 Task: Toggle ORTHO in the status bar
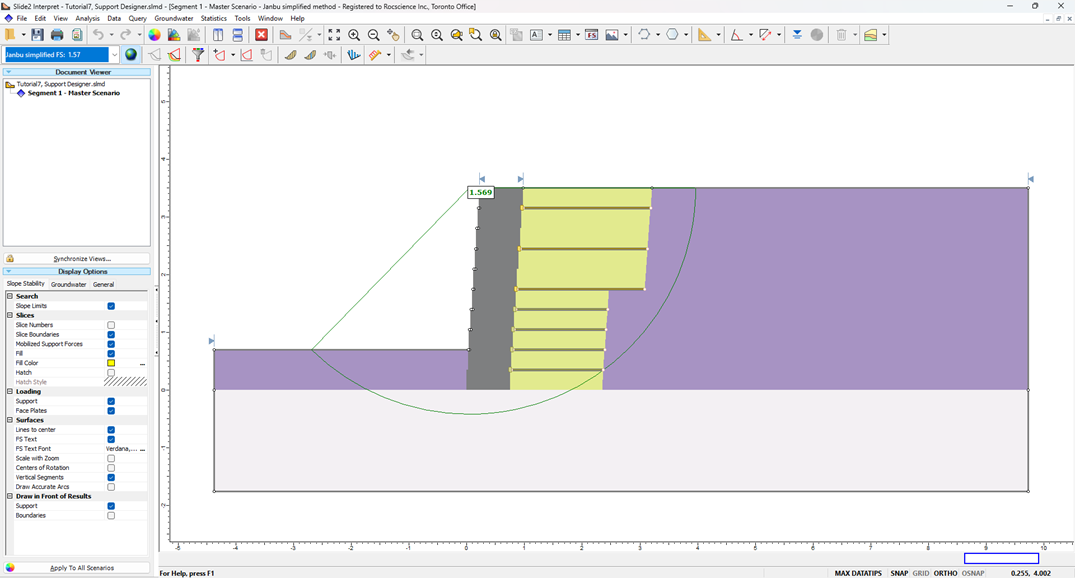coord(945,573)
